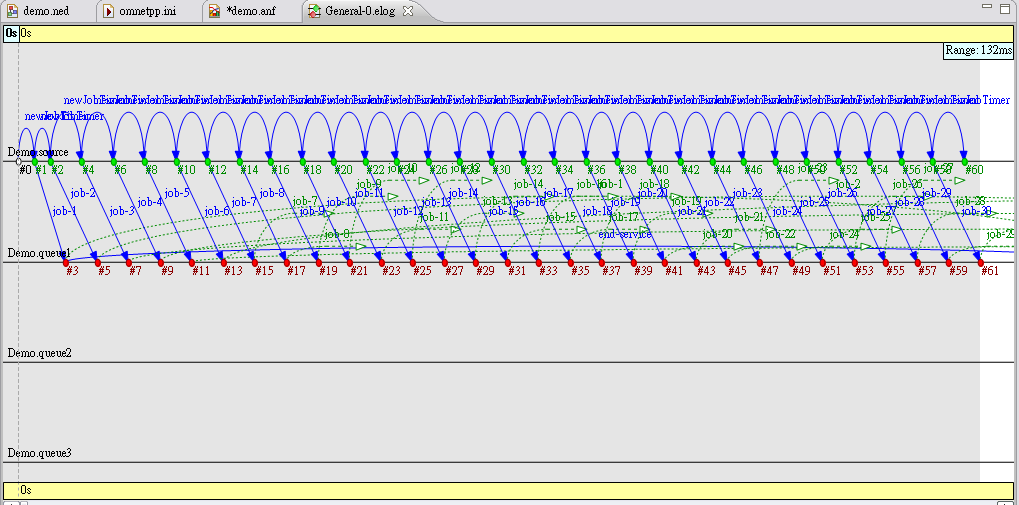Close the General-0.elog tab
The width and height of the screenshot is (1019, 505).
[407, 11]
